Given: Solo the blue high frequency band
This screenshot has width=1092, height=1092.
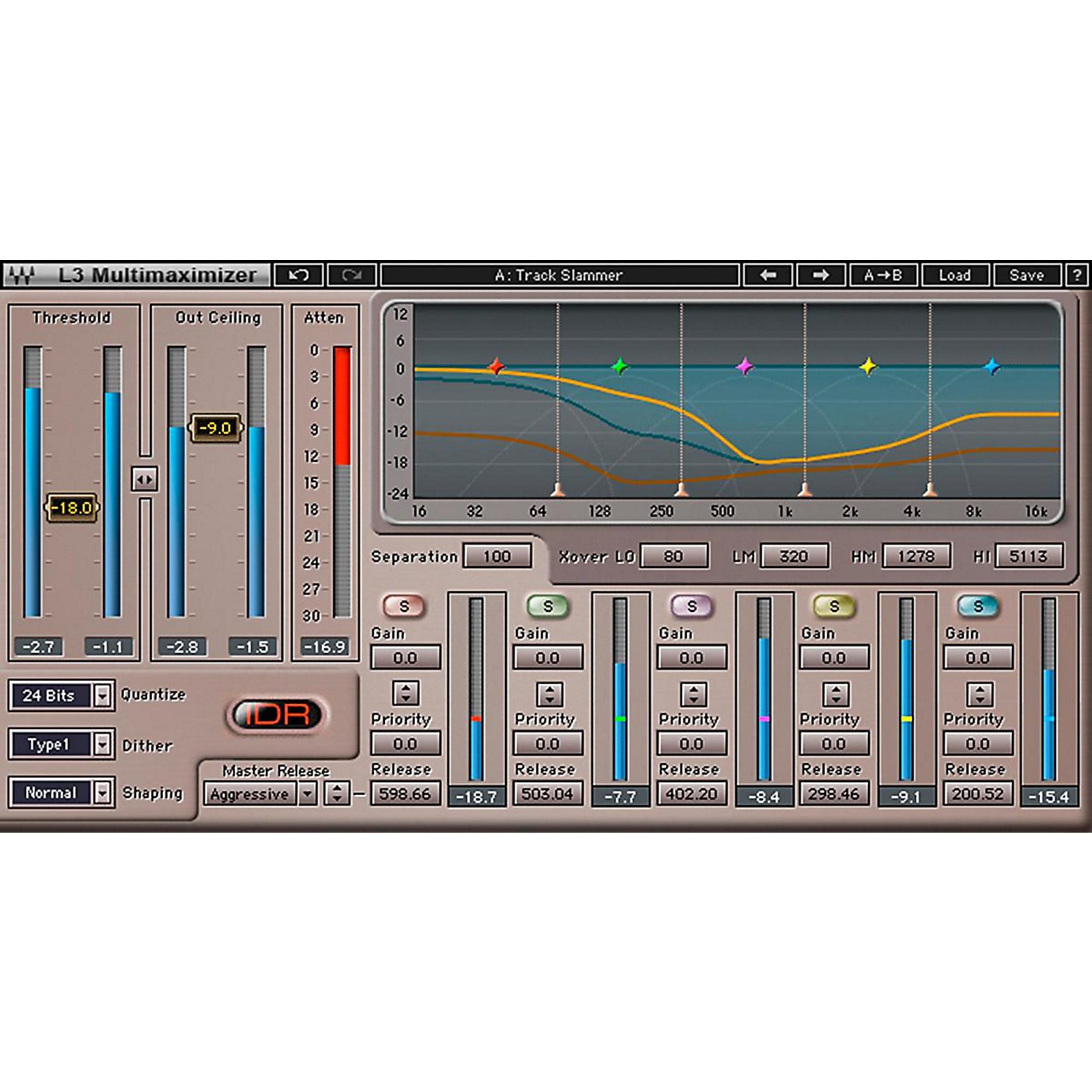Looking at the screenshot, I should [x=979, y=605].
